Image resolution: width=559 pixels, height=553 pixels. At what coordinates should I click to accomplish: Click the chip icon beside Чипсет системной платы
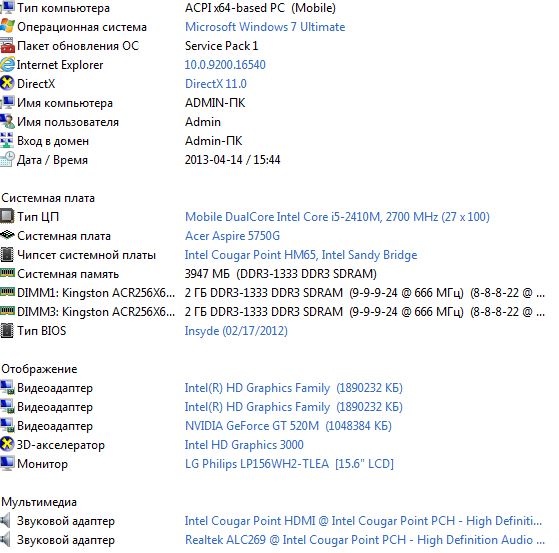pyautogui.click(x=7, y=255)
